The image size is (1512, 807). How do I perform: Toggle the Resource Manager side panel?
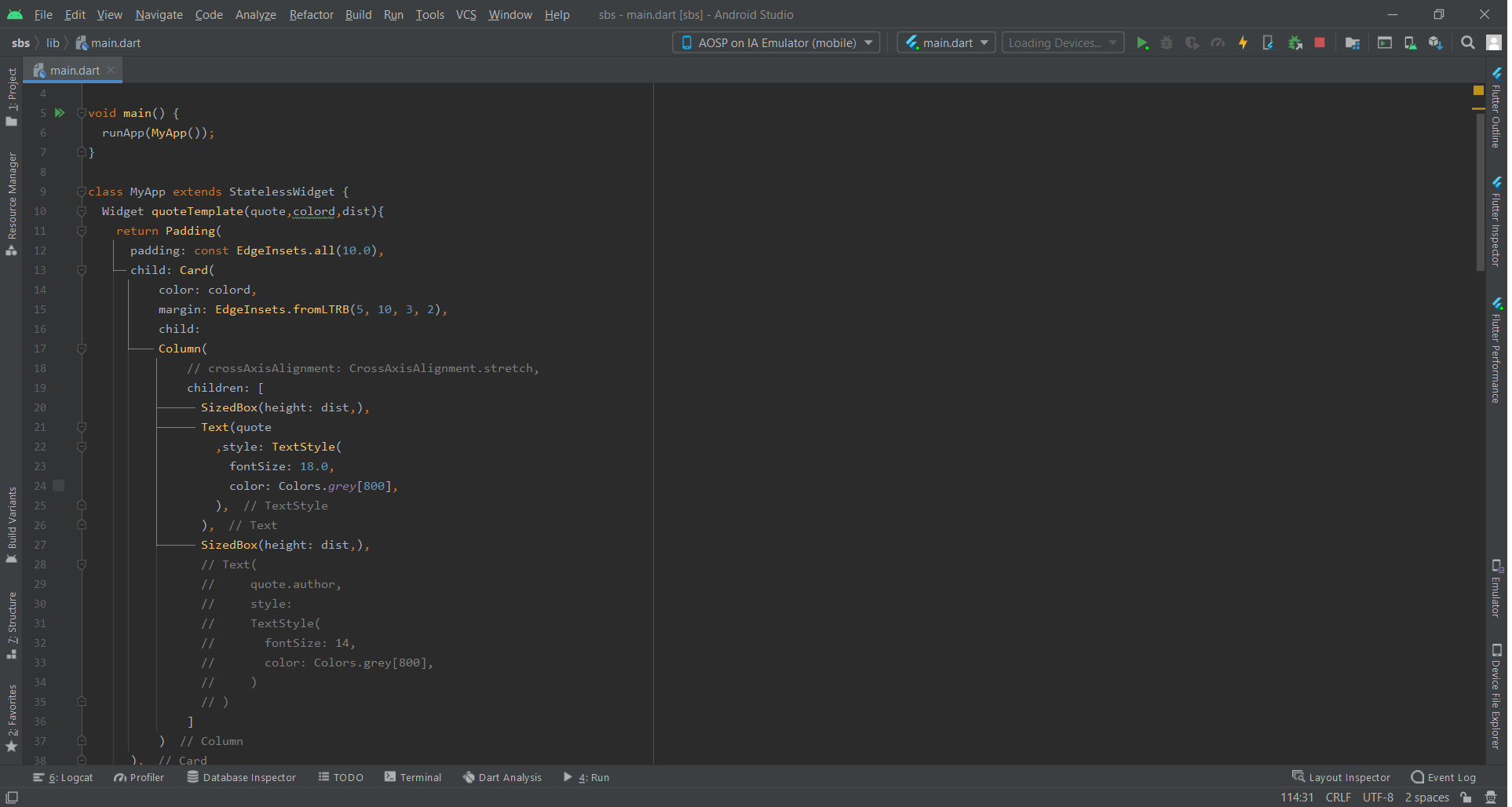12,204
